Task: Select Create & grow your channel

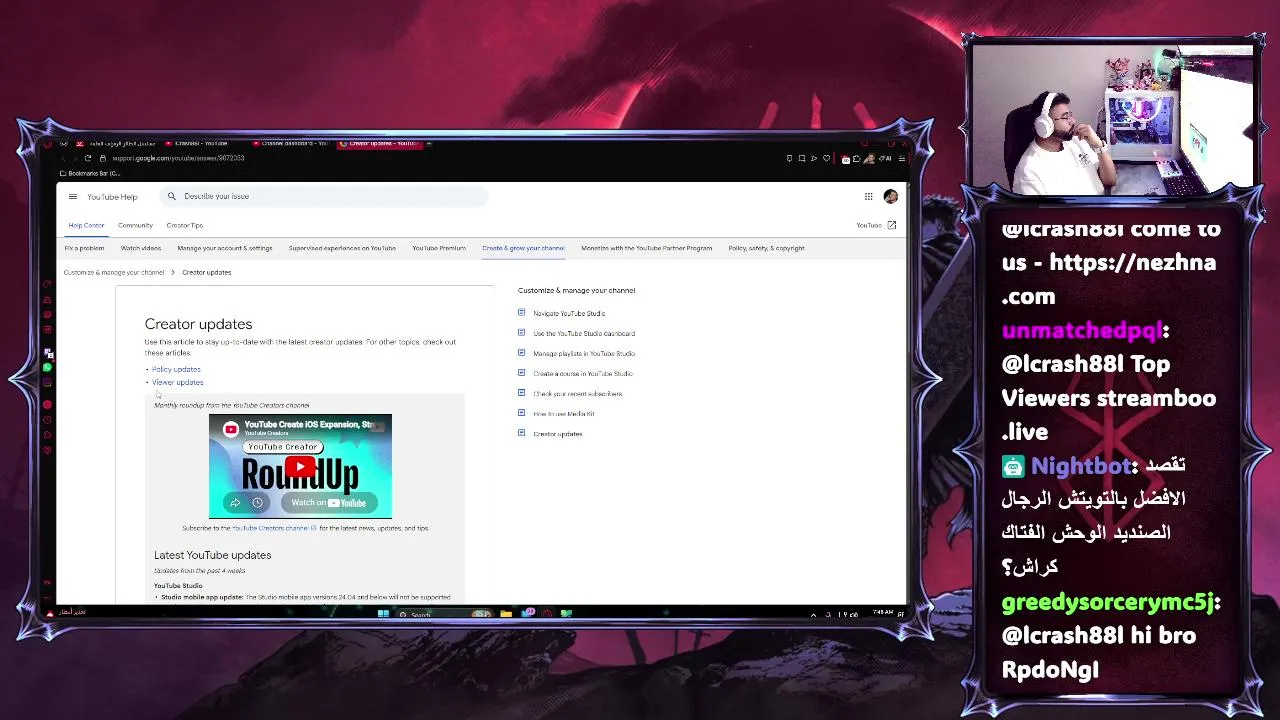Action: (523, 248)
